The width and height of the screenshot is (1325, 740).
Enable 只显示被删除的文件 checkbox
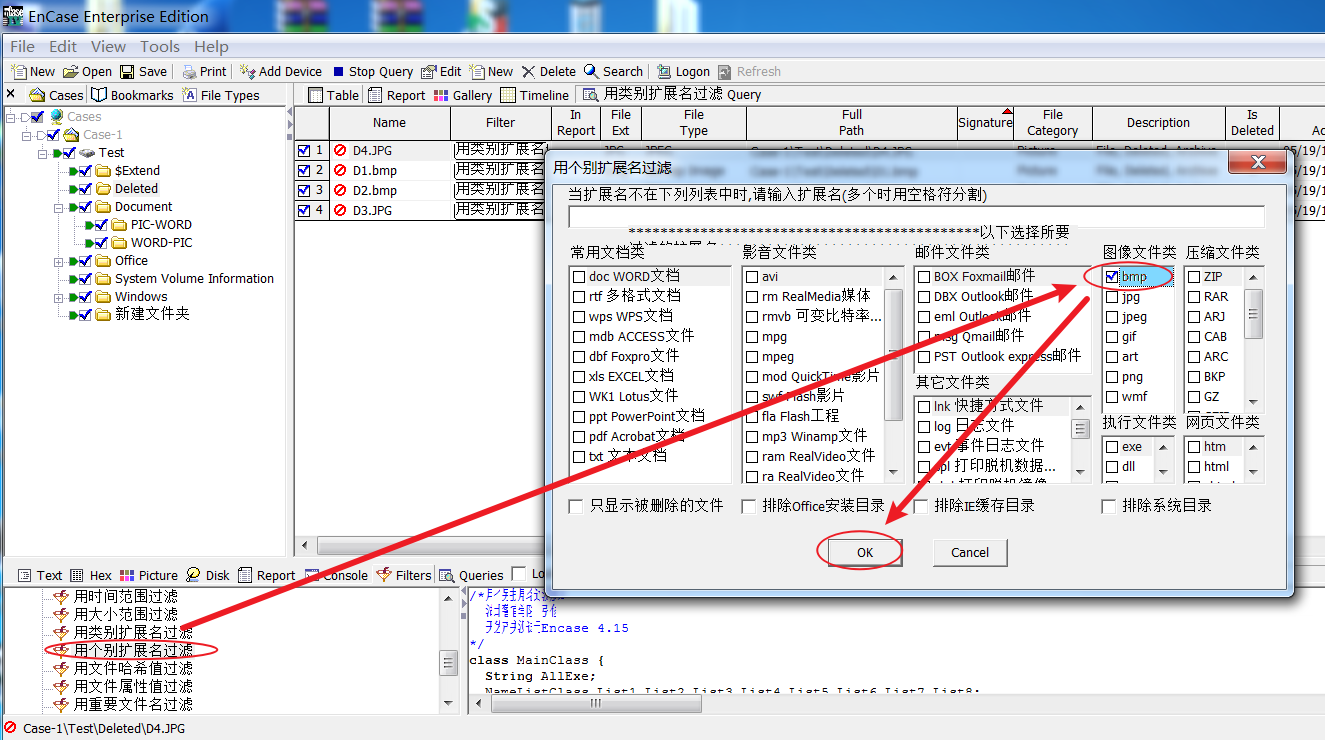(575, 506)
